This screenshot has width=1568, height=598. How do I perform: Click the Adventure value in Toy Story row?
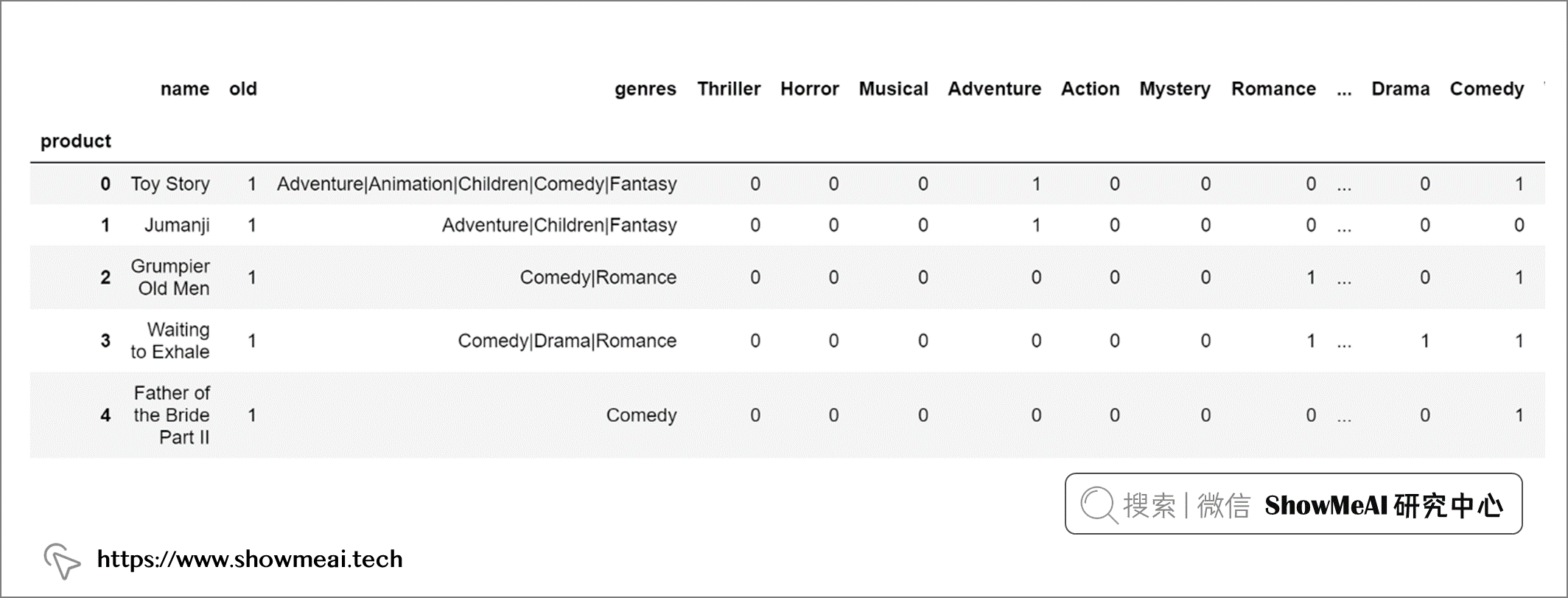(1036, 184)
